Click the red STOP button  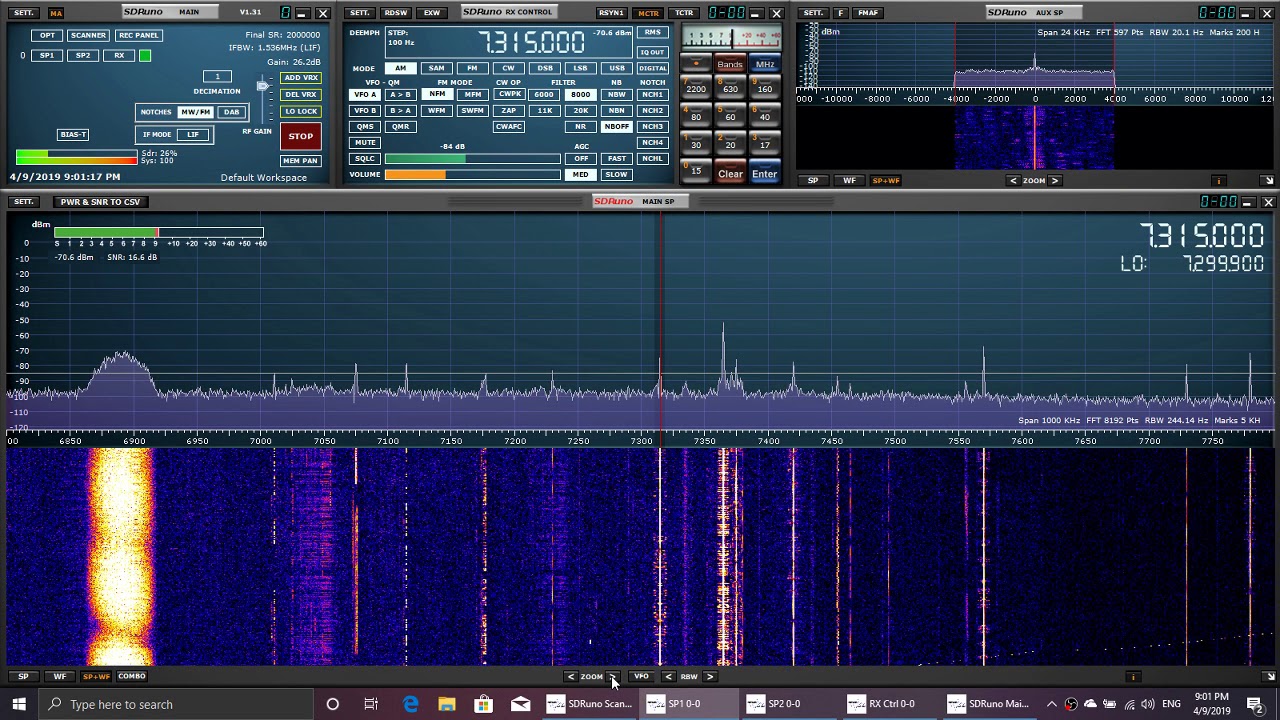[300, 136]
